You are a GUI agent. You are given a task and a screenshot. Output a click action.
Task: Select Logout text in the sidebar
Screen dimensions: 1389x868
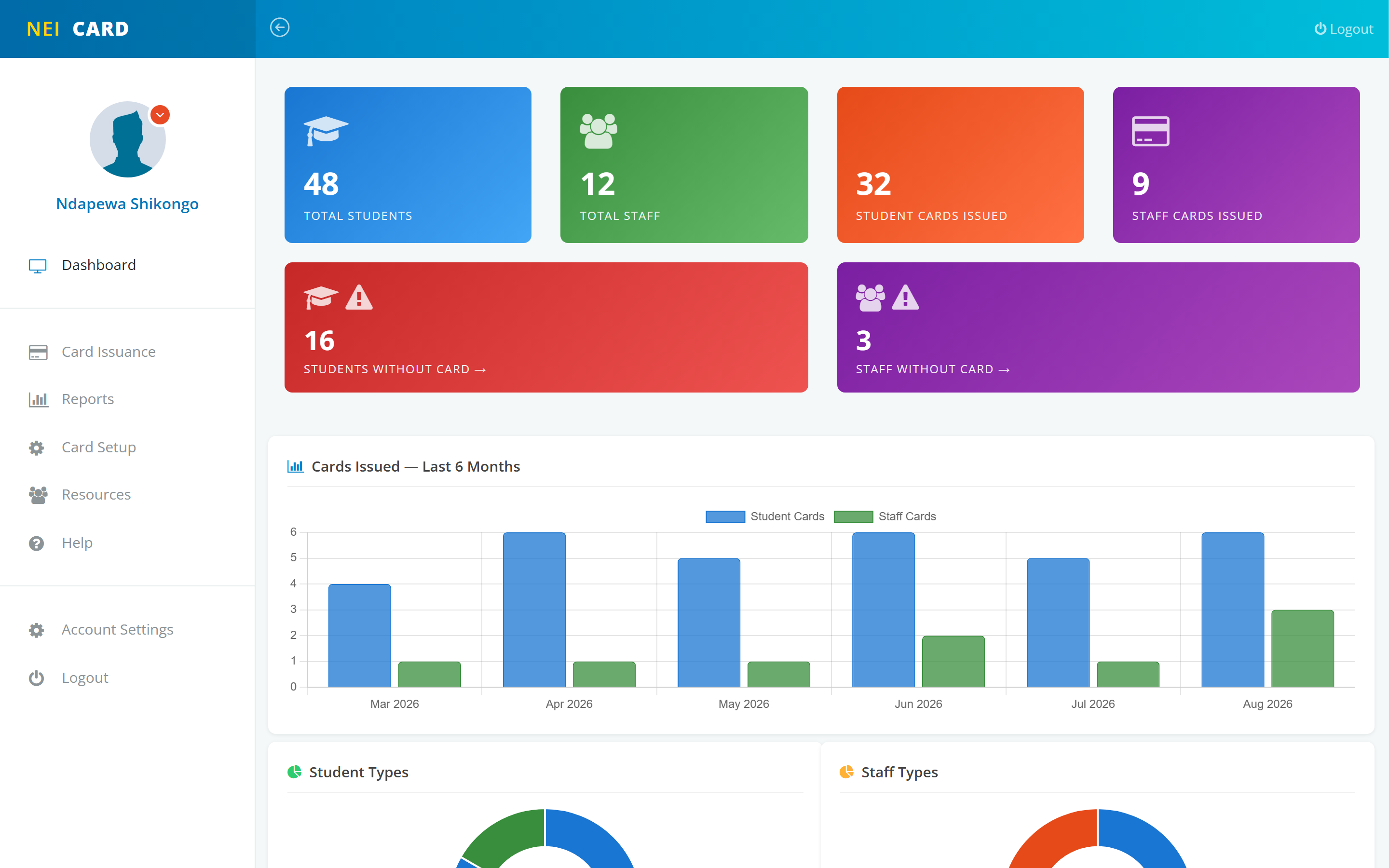[85, 678]
